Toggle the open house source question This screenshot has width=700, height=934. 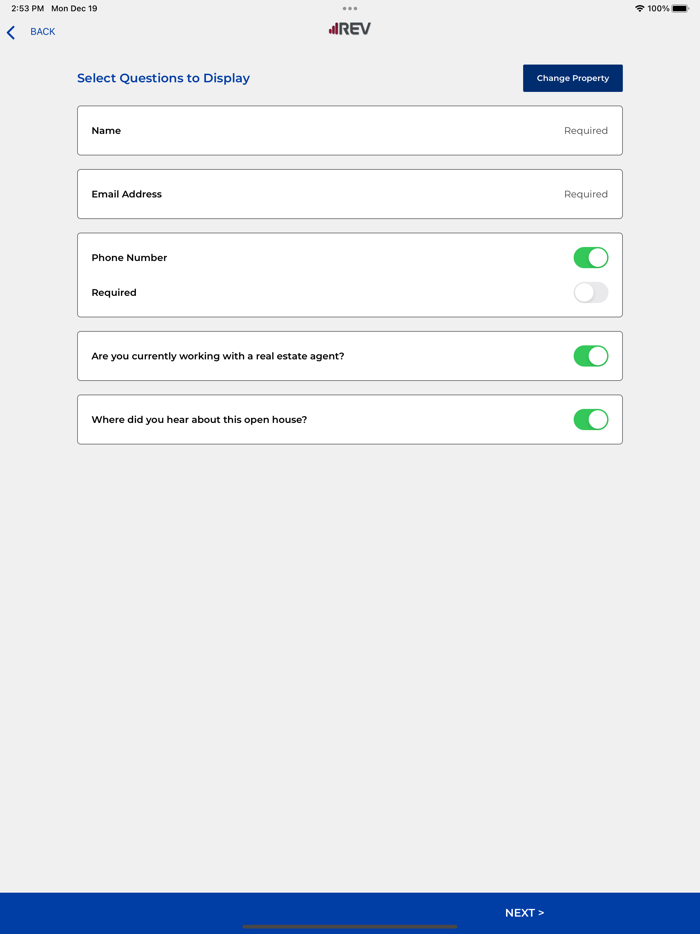[x=590, y=420]
